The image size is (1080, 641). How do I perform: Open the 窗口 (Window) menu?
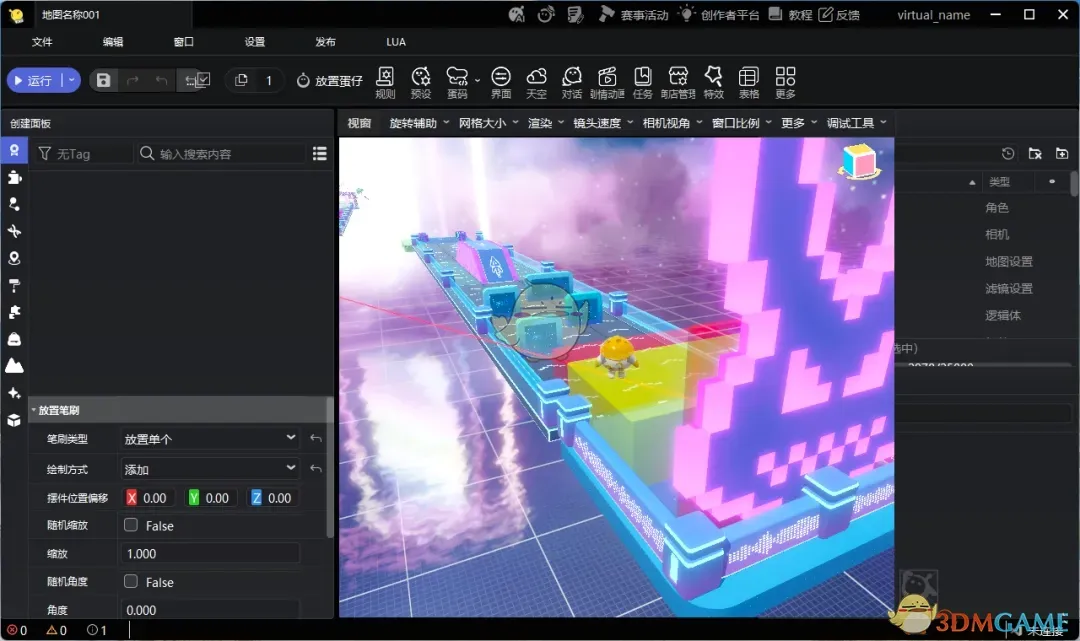(183, 41)
